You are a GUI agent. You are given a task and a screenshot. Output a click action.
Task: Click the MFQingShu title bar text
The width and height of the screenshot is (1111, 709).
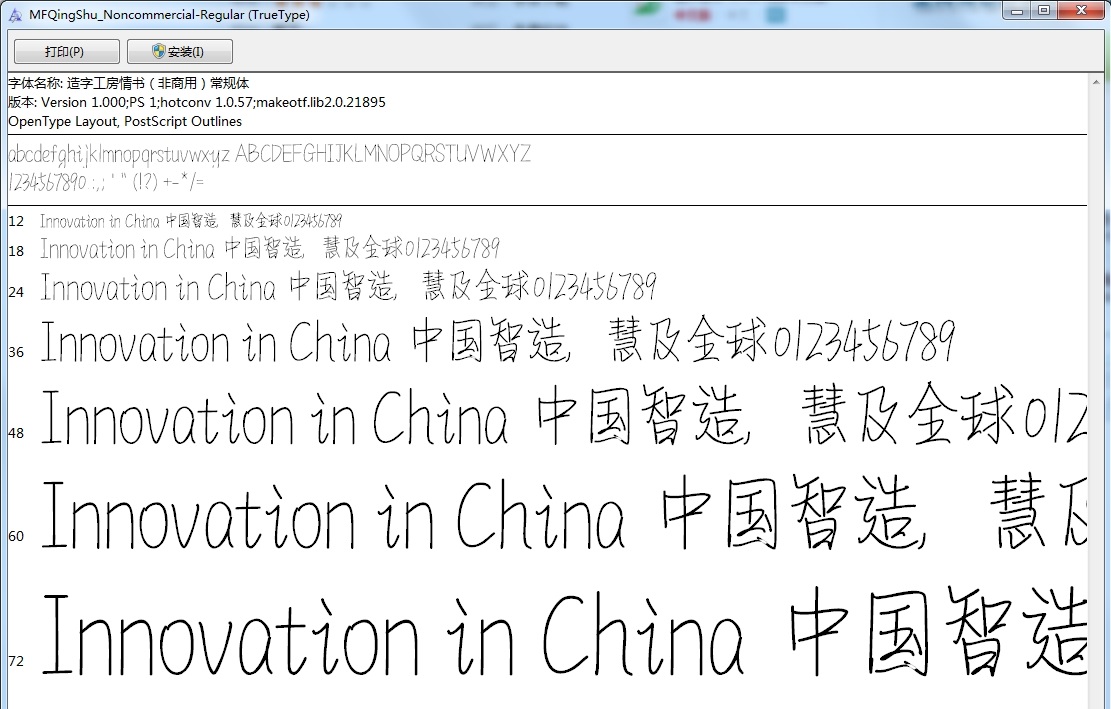pos(170,14)
